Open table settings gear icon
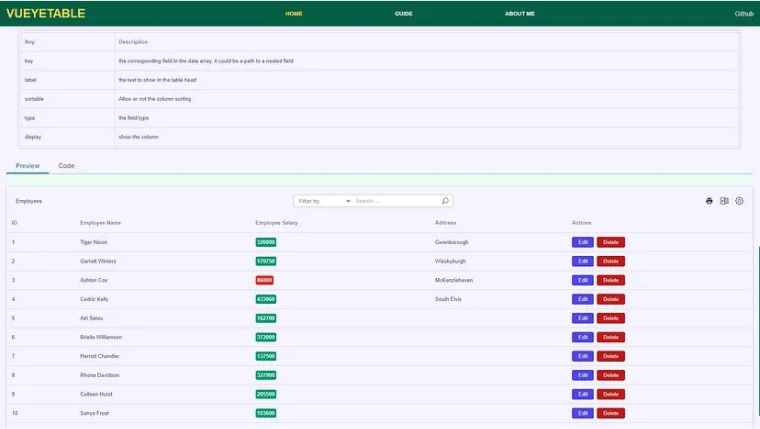760x429 pixels. (x=739, y=201)
